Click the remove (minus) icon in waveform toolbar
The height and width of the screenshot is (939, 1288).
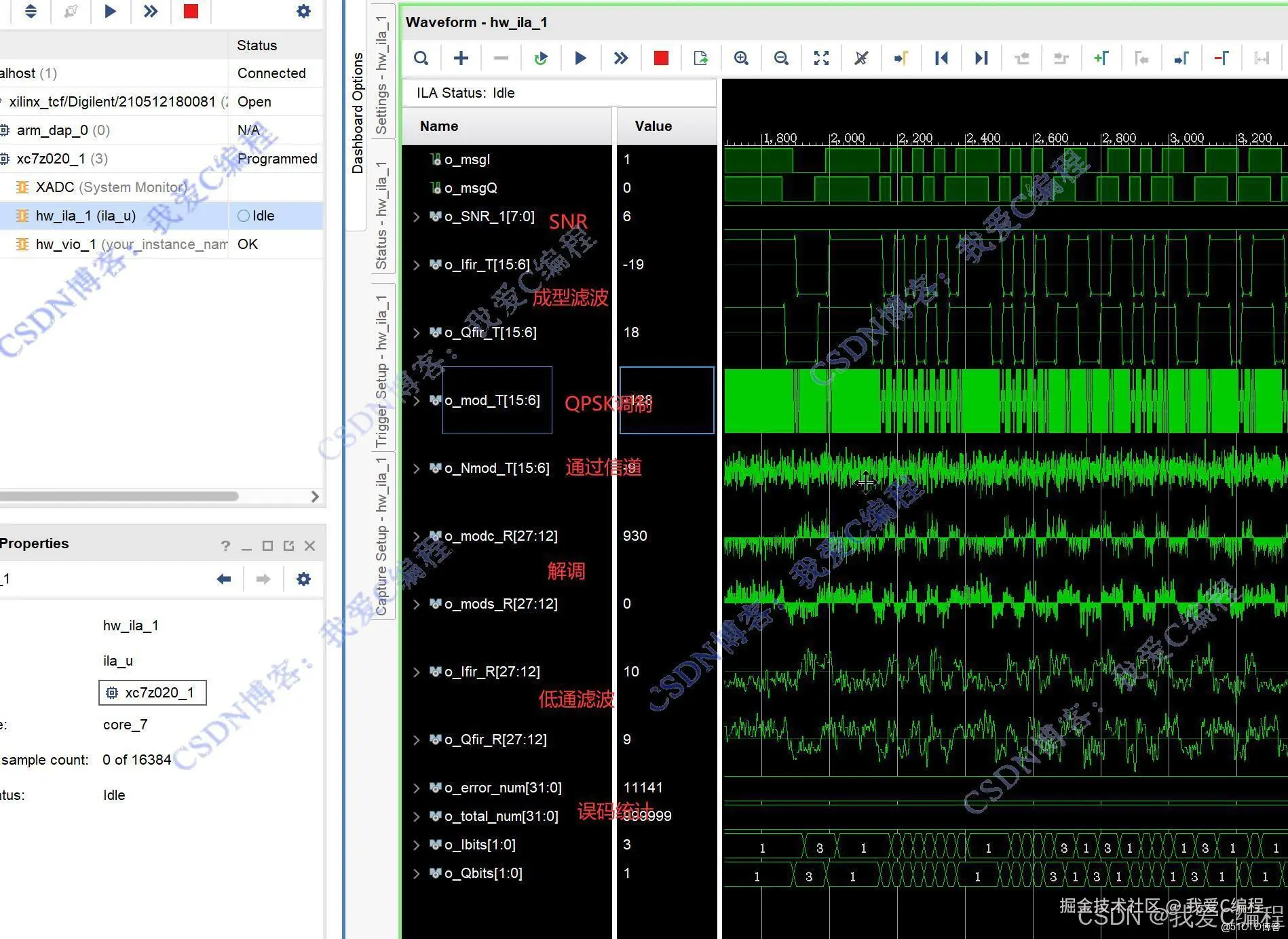click(x=501, y=58)
